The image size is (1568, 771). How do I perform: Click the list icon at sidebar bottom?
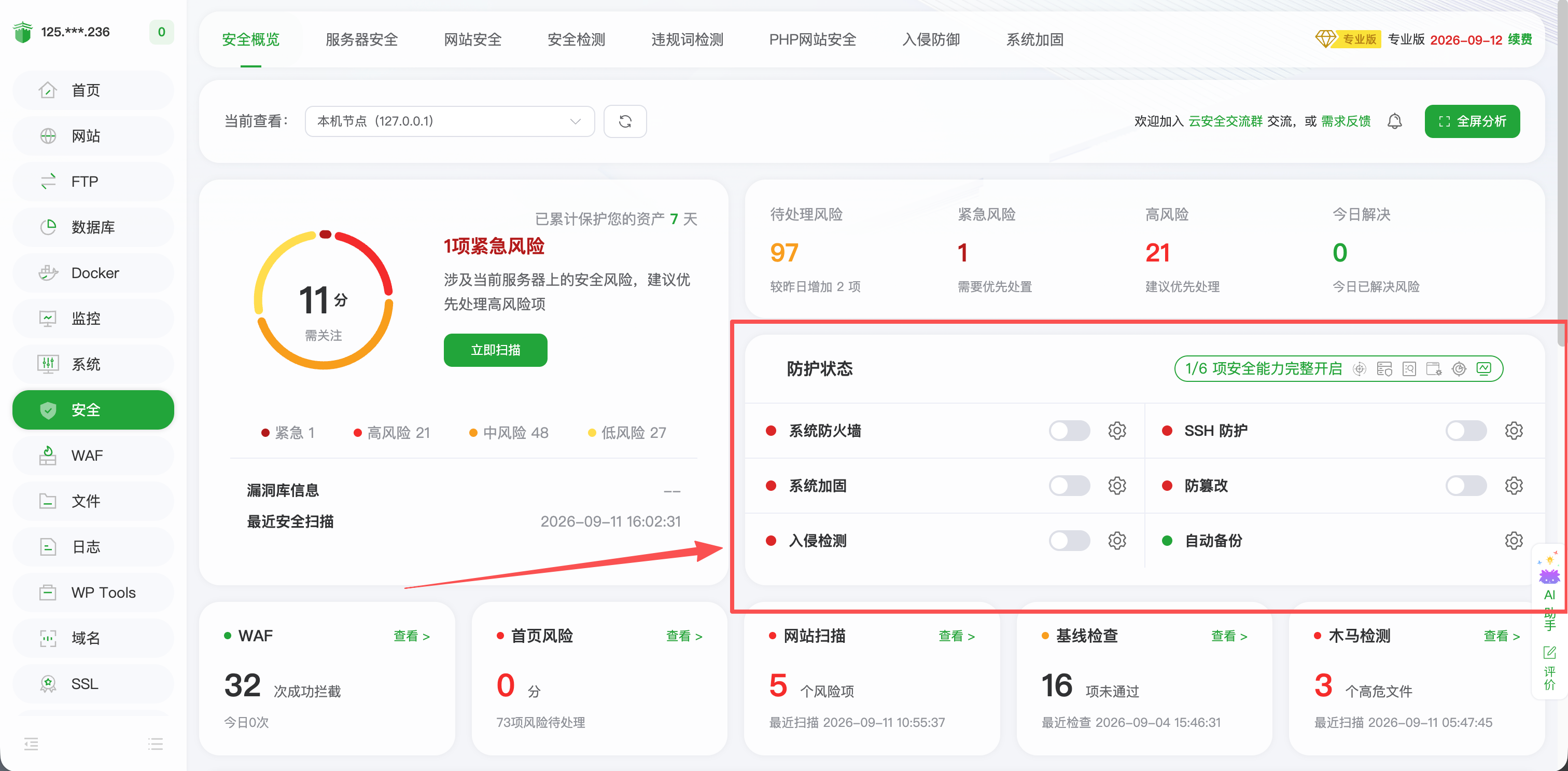[x=155, y=743]
